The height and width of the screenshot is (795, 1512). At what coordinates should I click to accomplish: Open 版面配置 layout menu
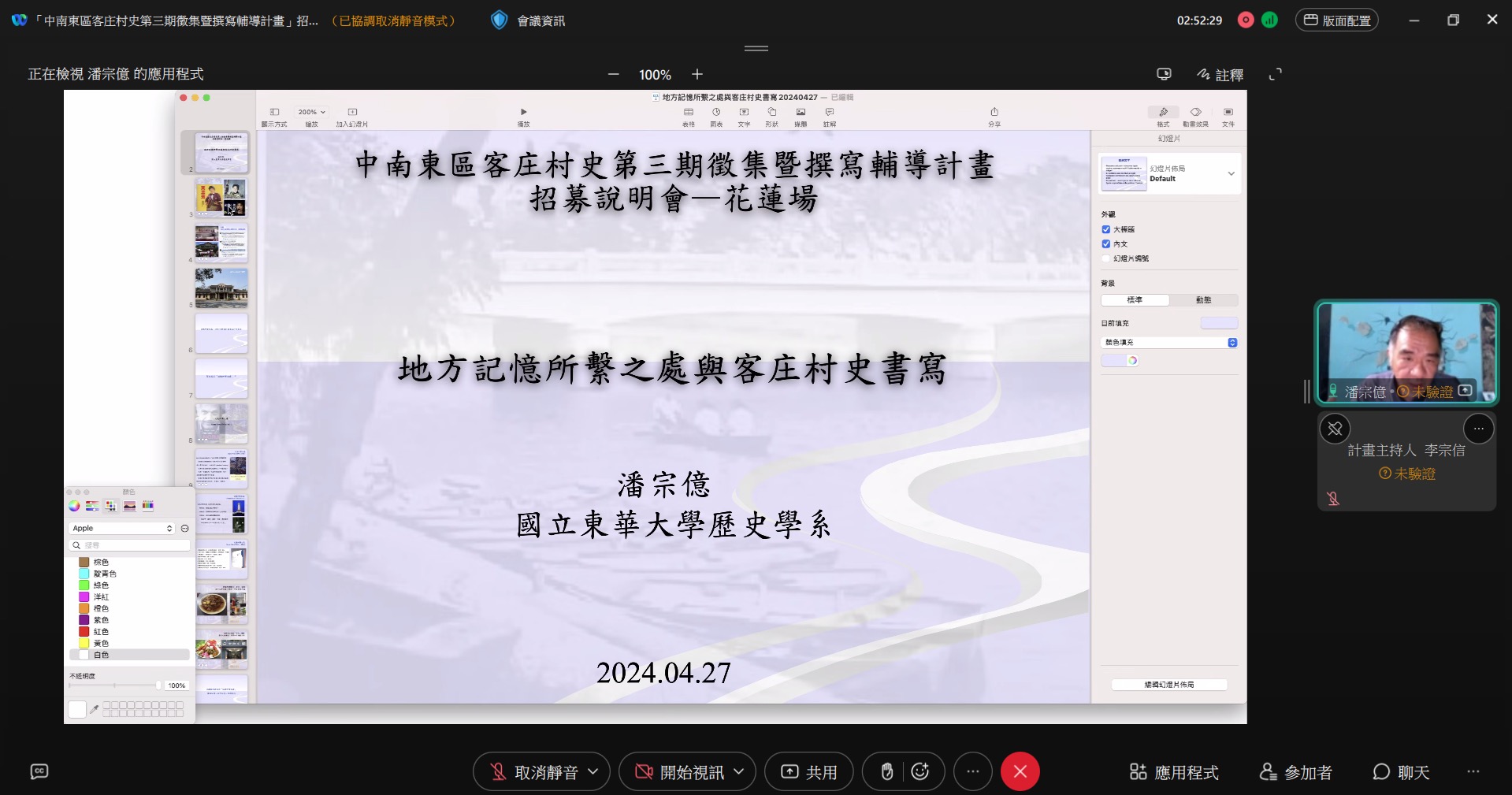tap(1337, 20)
